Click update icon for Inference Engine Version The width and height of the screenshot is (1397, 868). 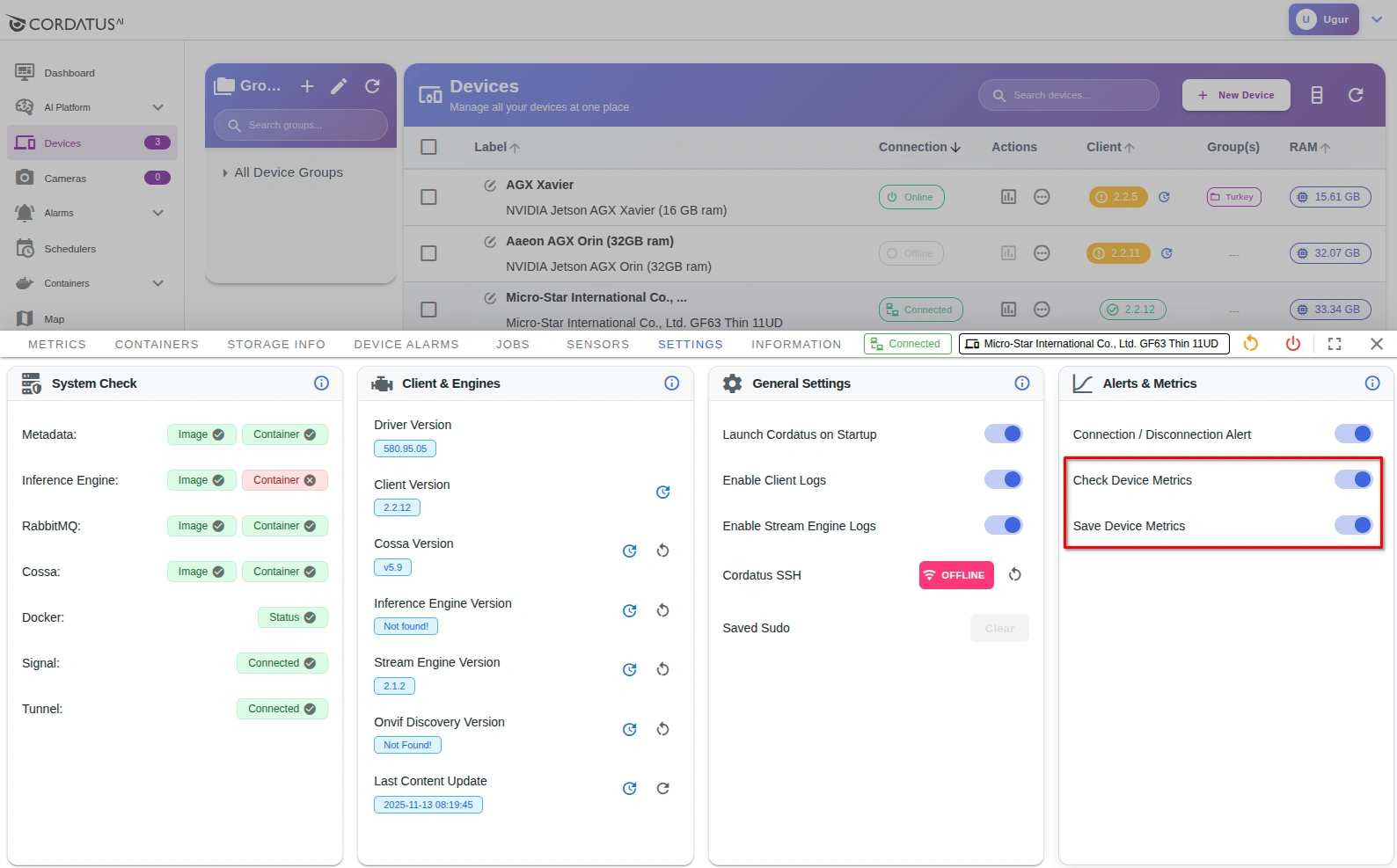tap(630, 610)
